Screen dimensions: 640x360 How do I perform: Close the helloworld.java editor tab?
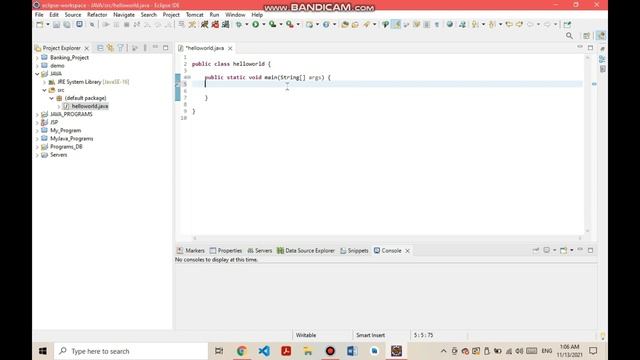[230, 48]
